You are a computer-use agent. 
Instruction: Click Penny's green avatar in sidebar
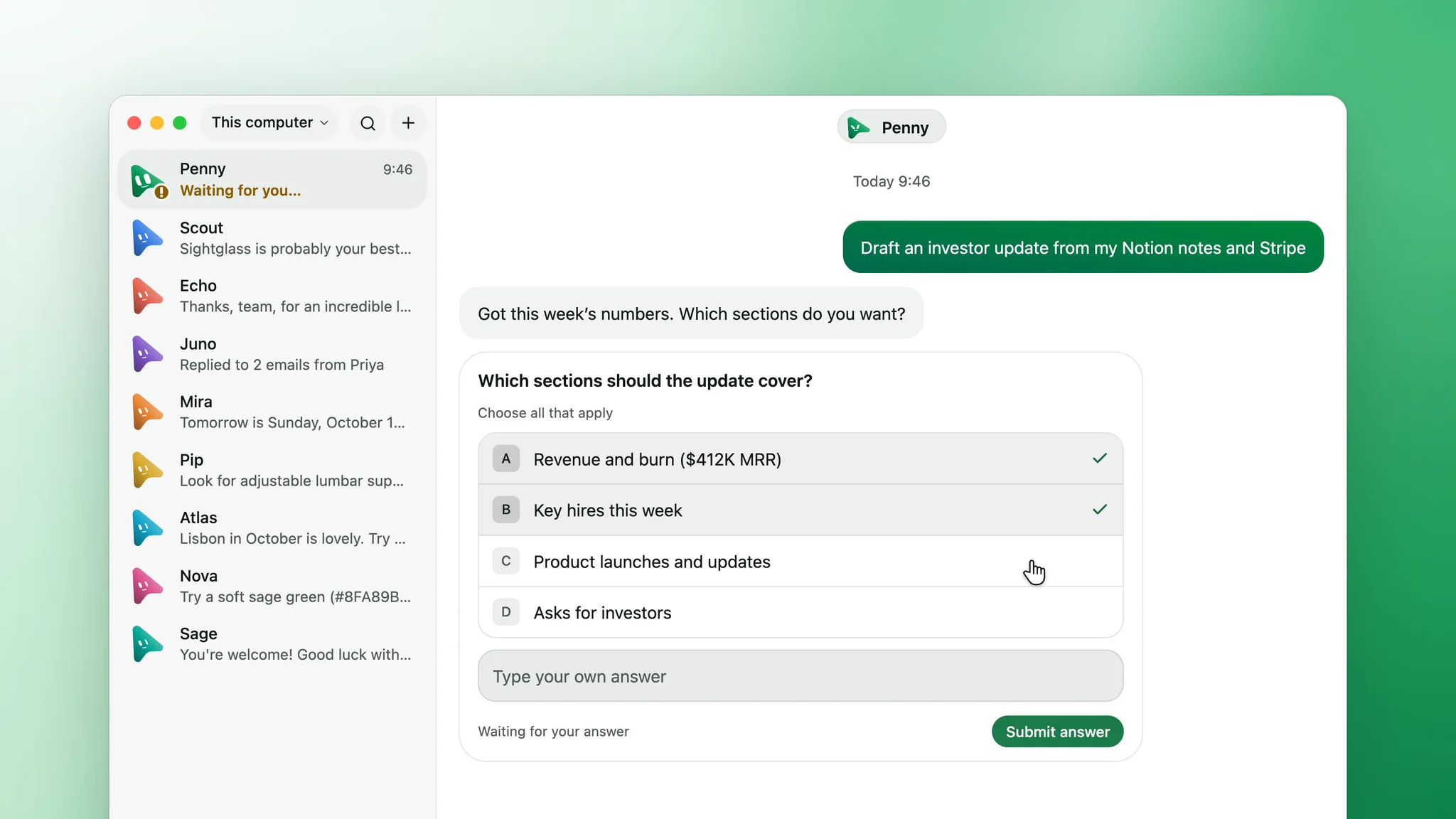pos(147,180)
